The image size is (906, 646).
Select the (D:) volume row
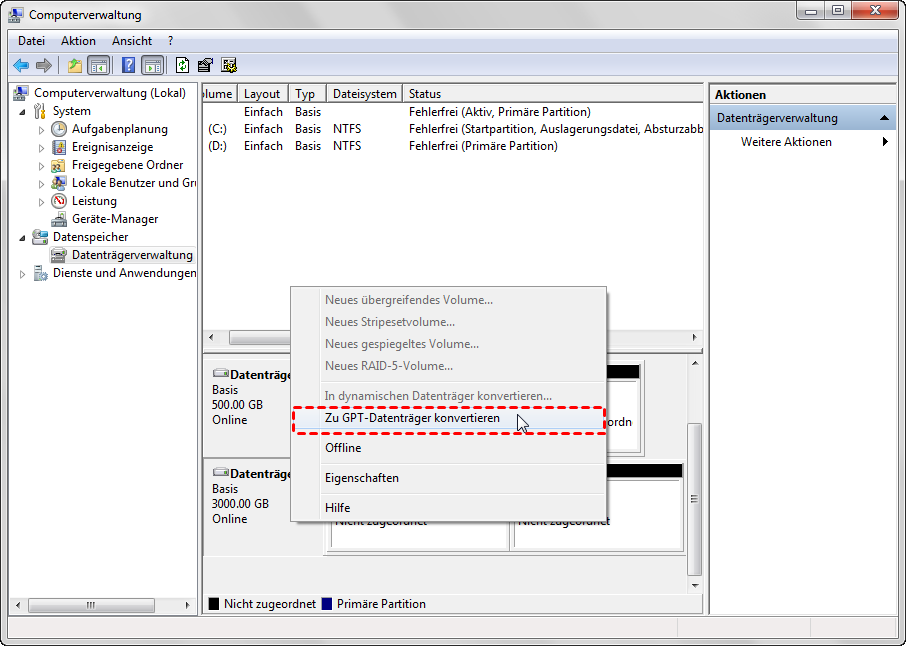tap(453, 146)
